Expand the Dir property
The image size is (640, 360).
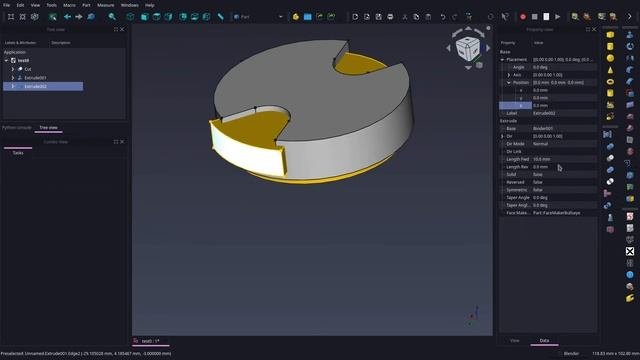502,136
